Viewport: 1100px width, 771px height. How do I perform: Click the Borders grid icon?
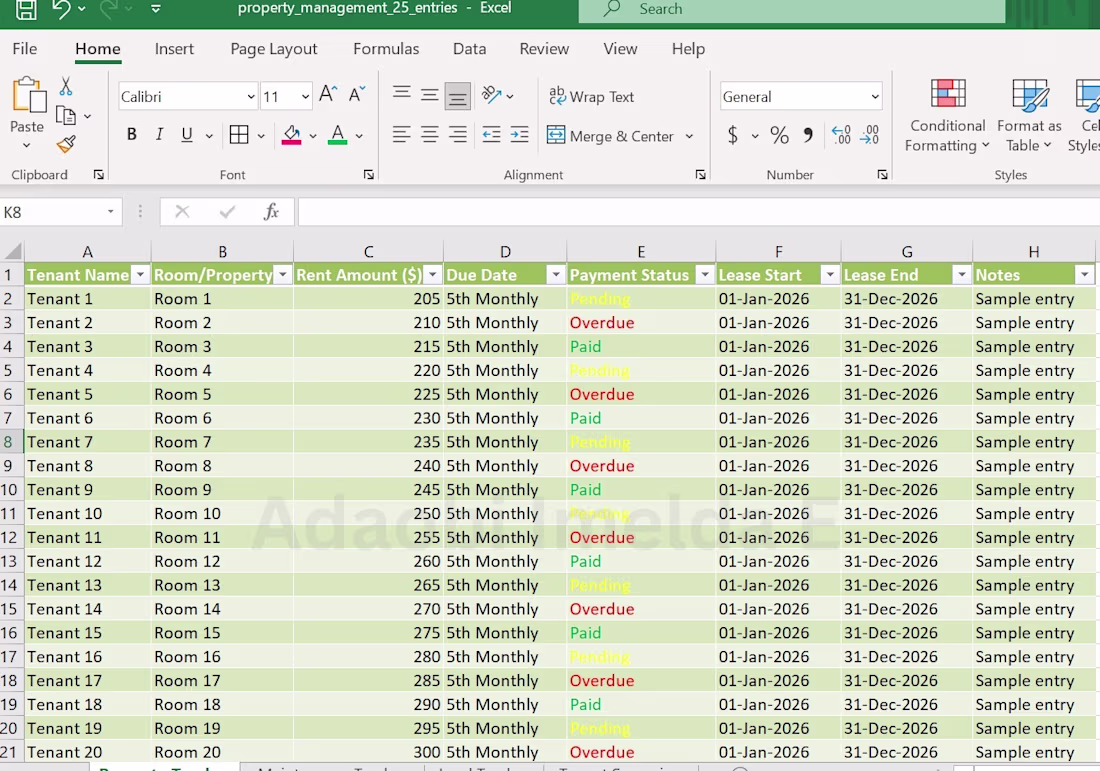tap(239, 135)
